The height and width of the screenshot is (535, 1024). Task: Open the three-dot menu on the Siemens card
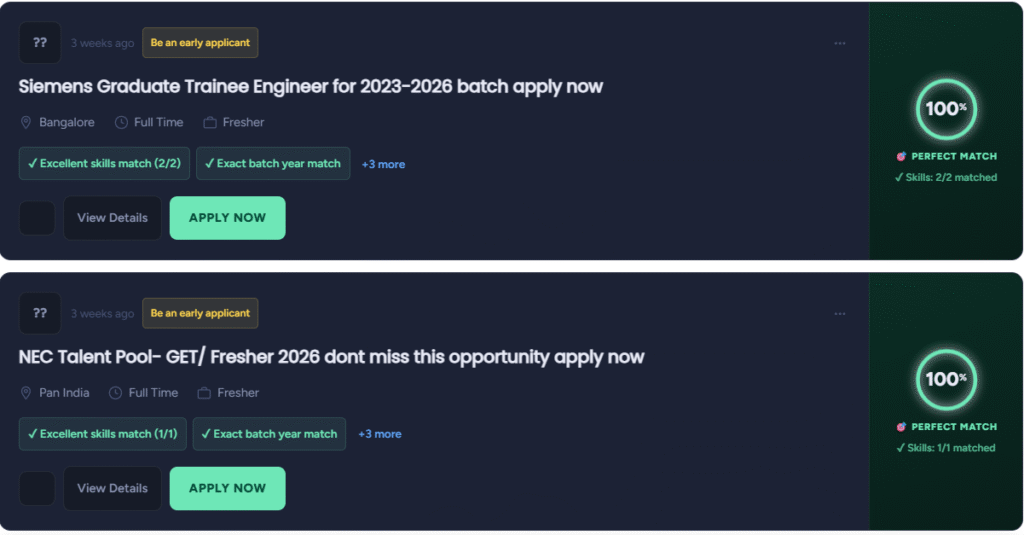click(x=840, y=43)
